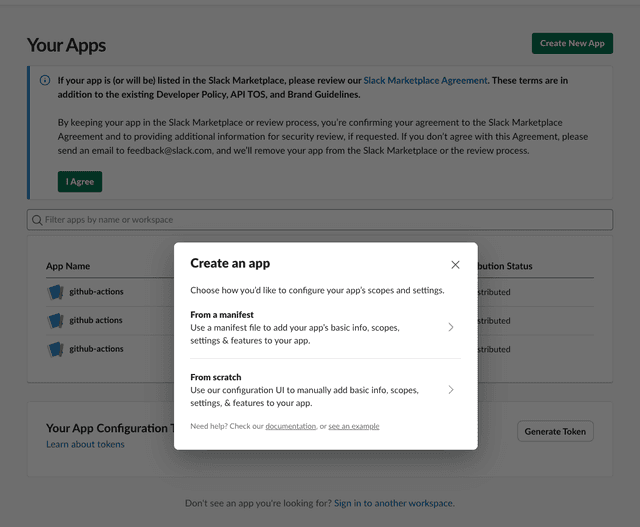Click the Create an app dialog title
The width and height of the screenshot is (640, 527).
230,263
